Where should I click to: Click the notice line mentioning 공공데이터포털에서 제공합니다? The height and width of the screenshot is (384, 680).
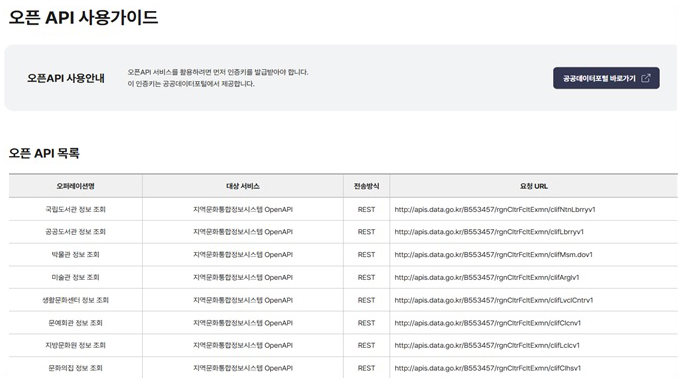tap(191, 83)
